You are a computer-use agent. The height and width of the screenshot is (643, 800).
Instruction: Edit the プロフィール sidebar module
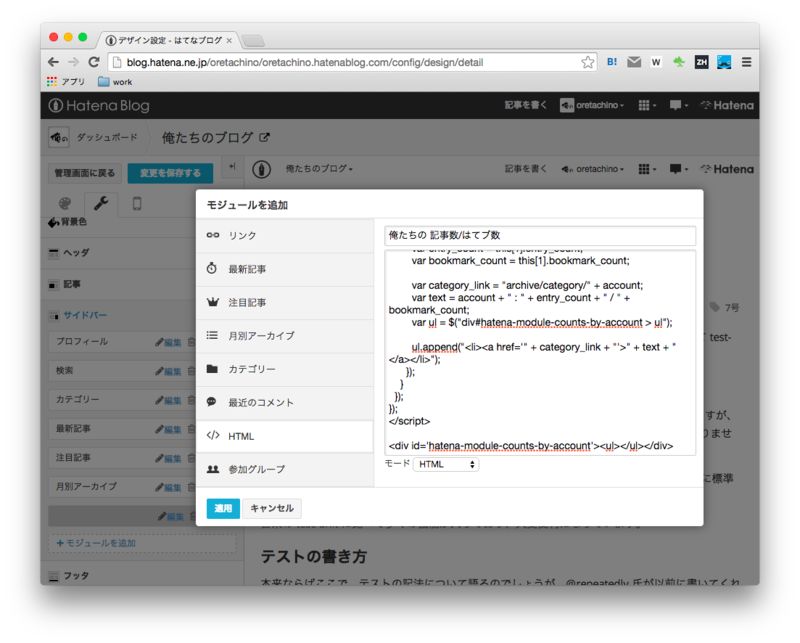(168, 342)
